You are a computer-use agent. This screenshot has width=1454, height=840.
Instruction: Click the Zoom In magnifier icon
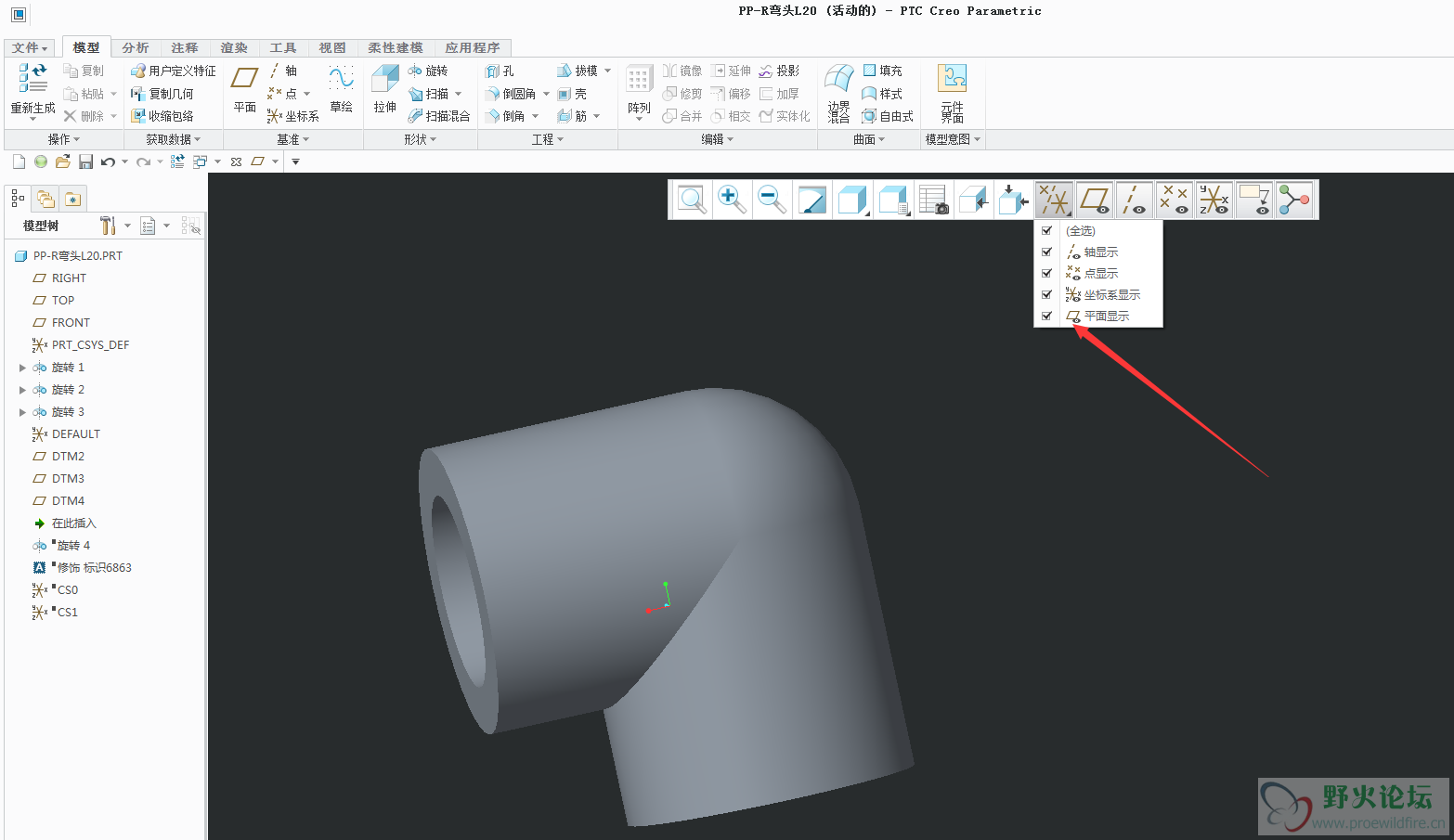[732, 200]
